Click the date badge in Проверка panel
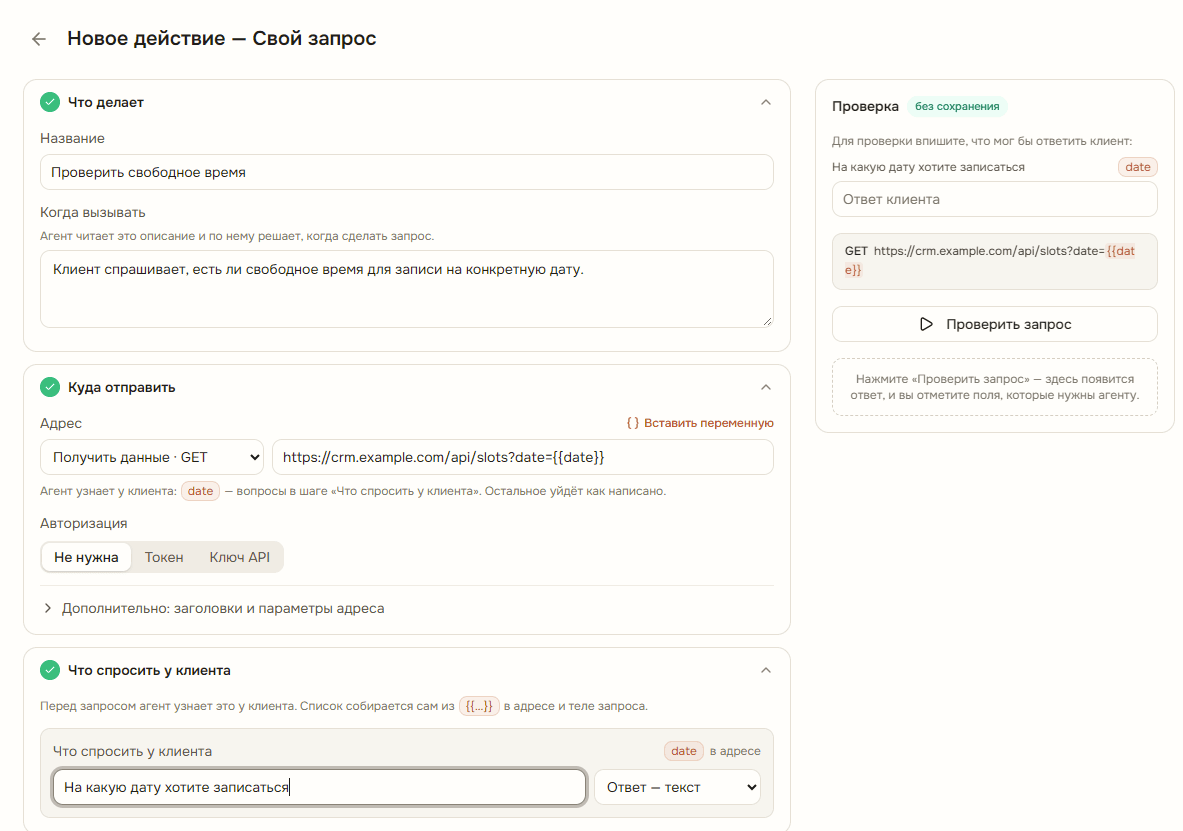Viewport: 1183px width, 831px height. [x=1138, y=167]
